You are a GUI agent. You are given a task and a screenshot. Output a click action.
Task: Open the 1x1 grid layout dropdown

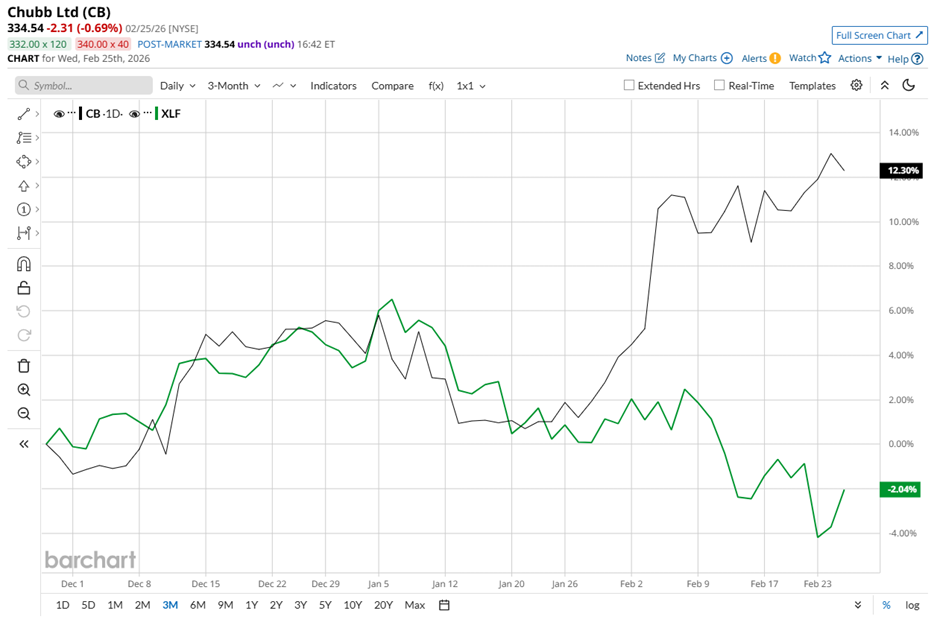tap(471, 86)
